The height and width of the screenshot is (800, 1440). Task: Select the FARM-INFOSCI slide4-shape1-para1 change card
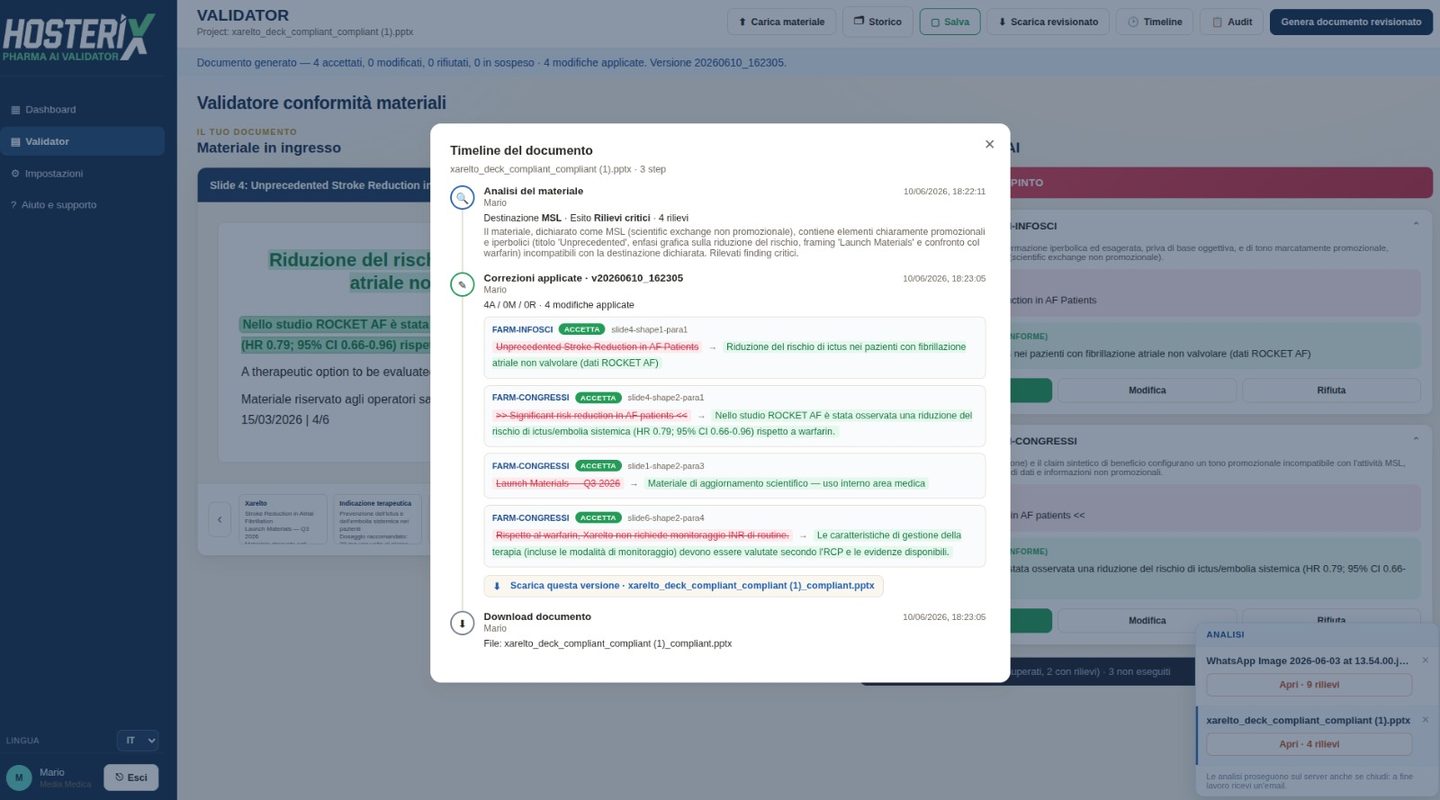[734, 348]
